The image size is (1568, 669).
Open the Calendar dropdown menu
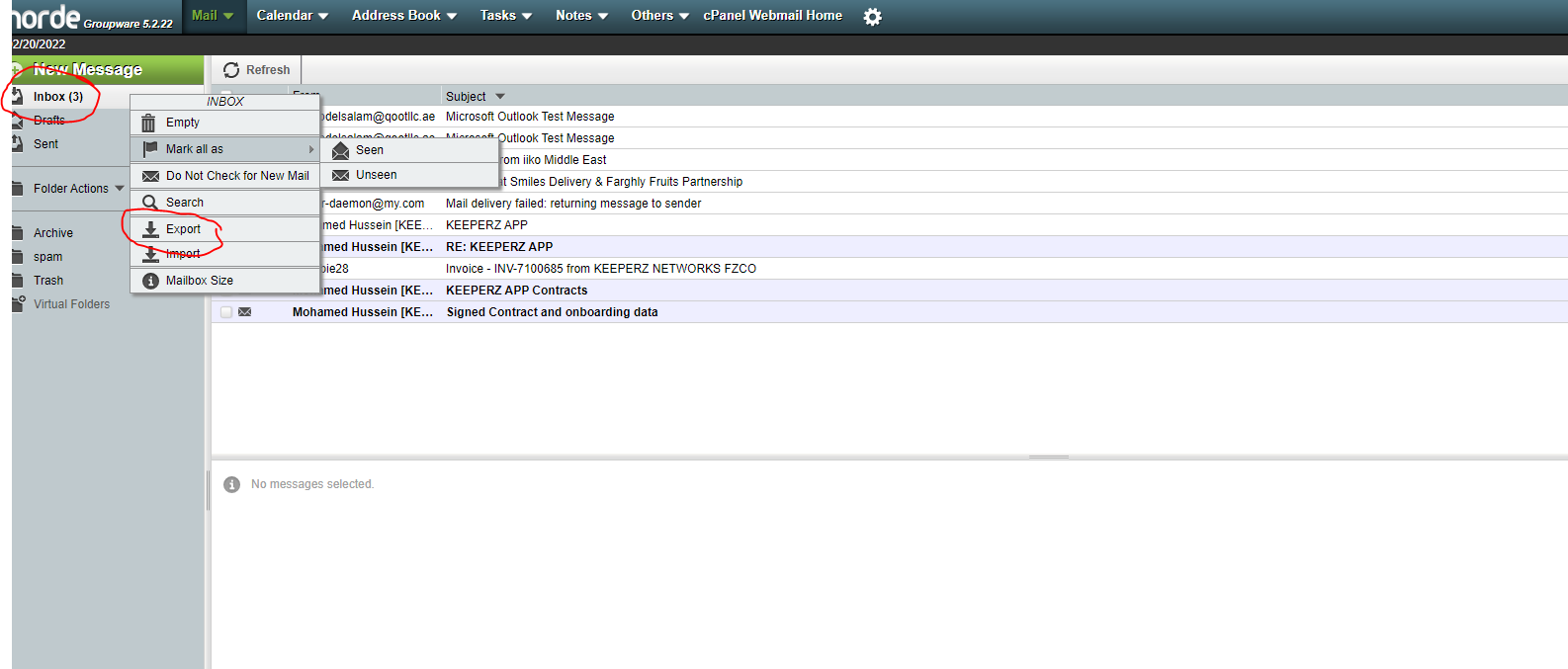(x=292, y=16)
